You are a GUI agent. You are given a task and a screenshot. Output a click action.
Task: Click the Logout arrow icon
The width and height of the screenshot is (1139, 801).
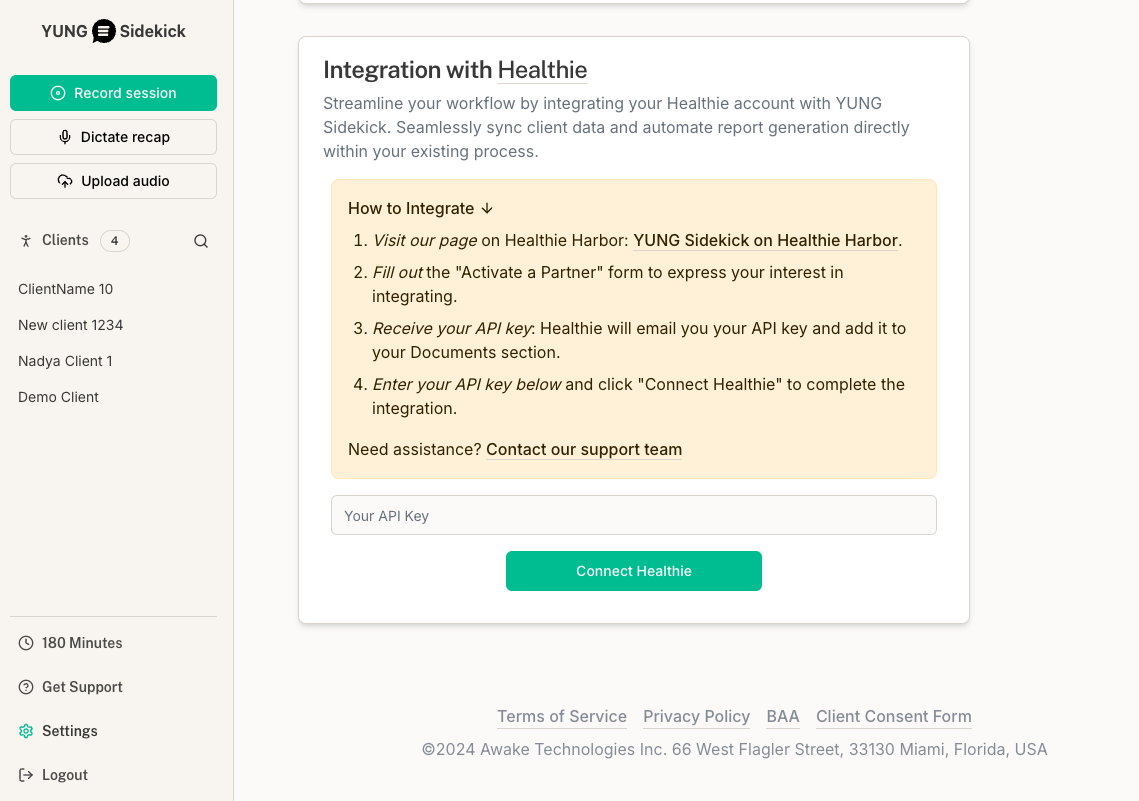[x=26, y=775]
